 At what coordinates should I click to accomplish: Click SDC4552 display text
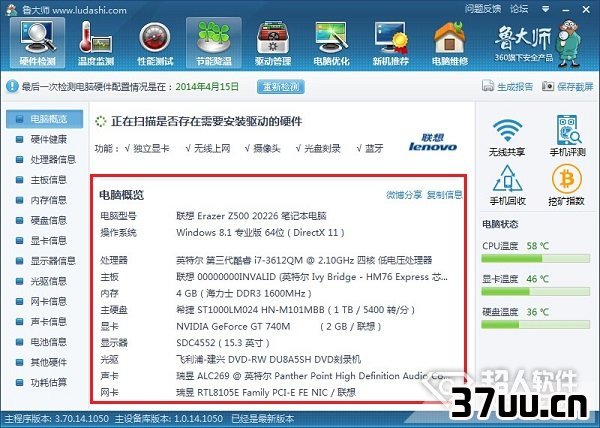(x=223, y=343)
